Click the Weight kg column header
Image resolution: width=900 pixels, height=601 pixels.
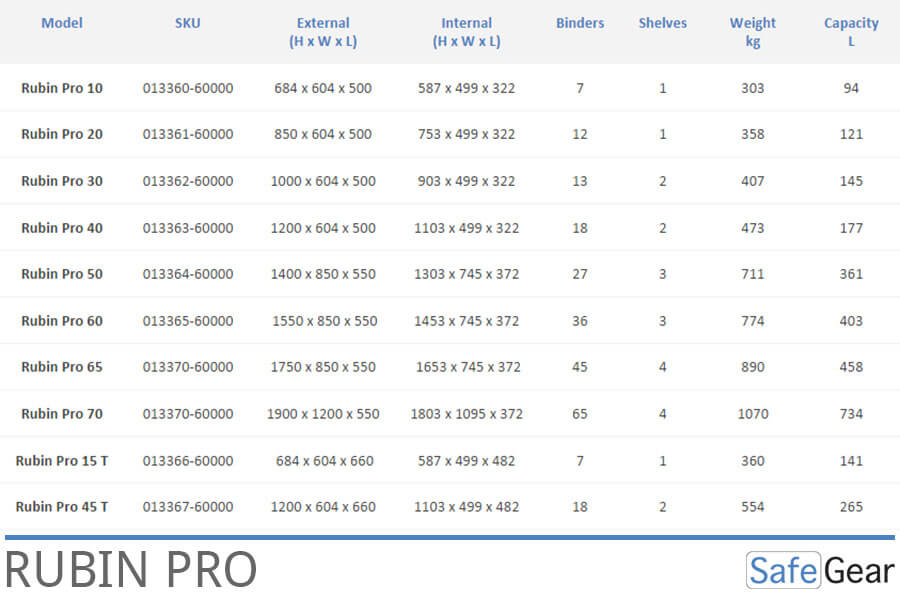[752, 32]
